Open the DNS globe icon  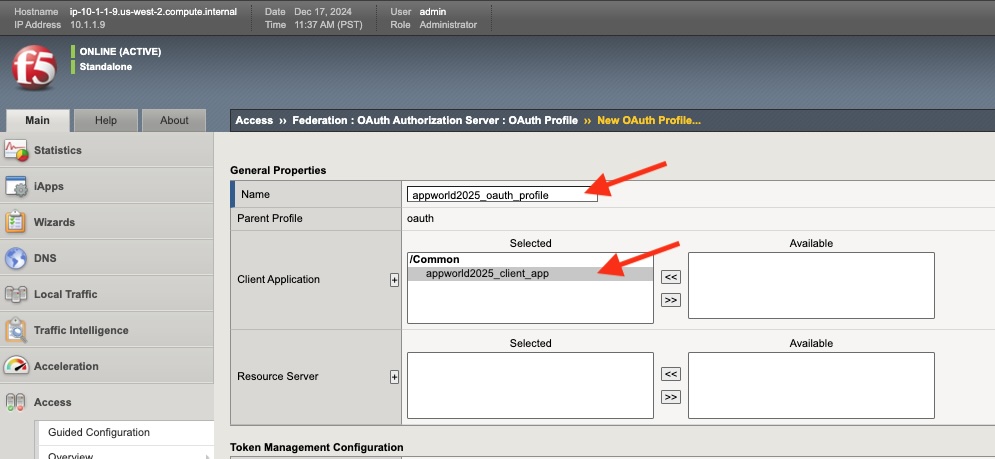tap(16, 258)
